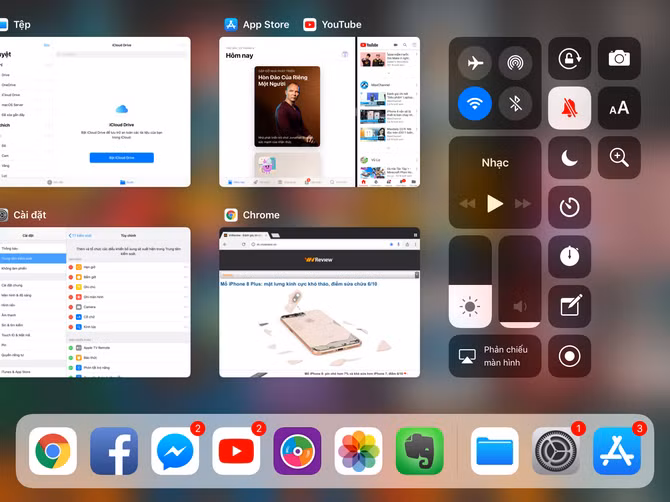The width and height of the screenshot is (670, 502).
Task: Open Chrome from the dock
Action: click(x=53, y=451)
